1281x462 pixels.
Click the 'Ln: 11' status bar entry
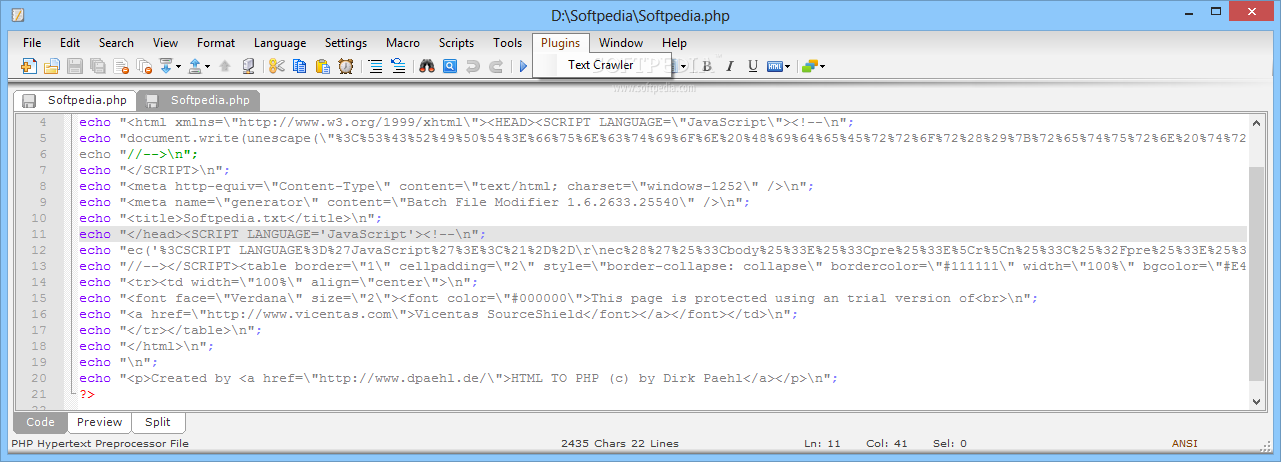pyautogui.click(x=822, y=443)
